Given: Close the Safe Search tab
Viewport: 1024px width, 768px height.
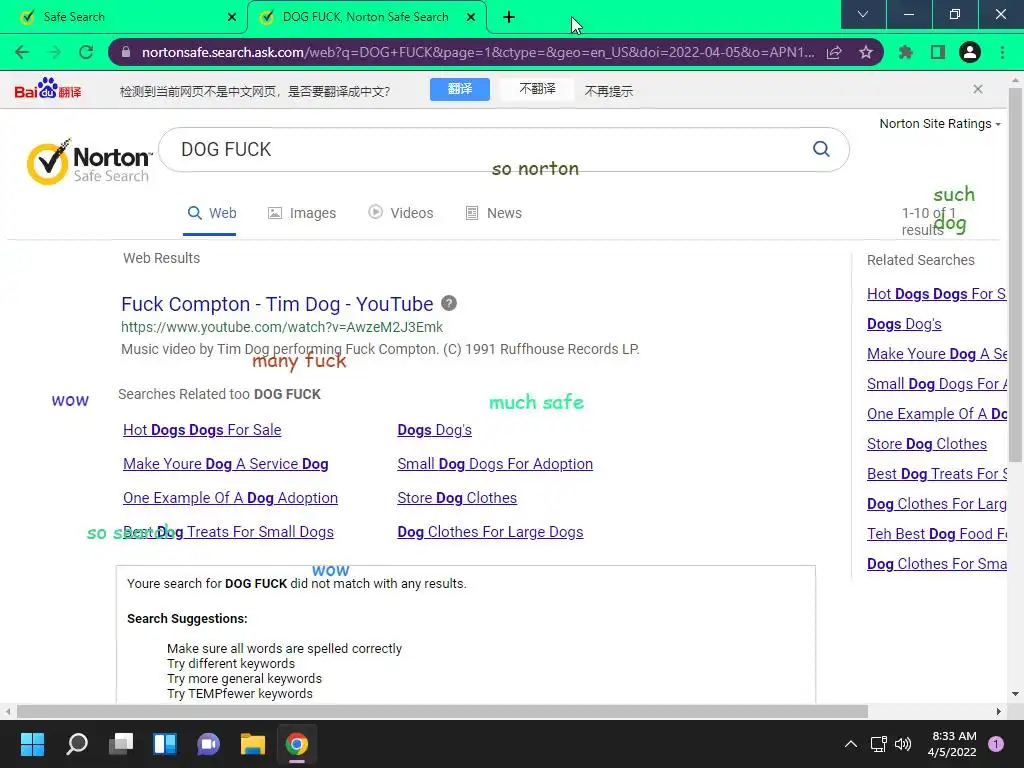Looking at the screenshot, I should pos(232,17).
